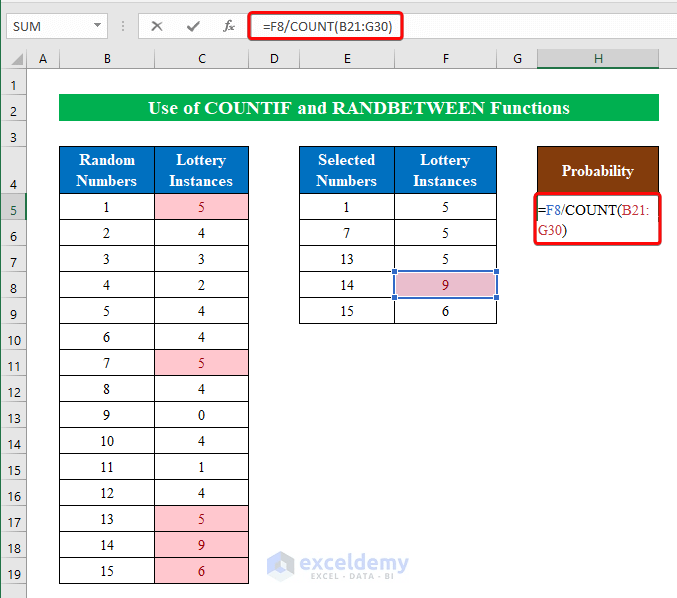This screenshot has width=677, height=598.
Task: Click cell C7 with value 3
Action: click(201, 259)
